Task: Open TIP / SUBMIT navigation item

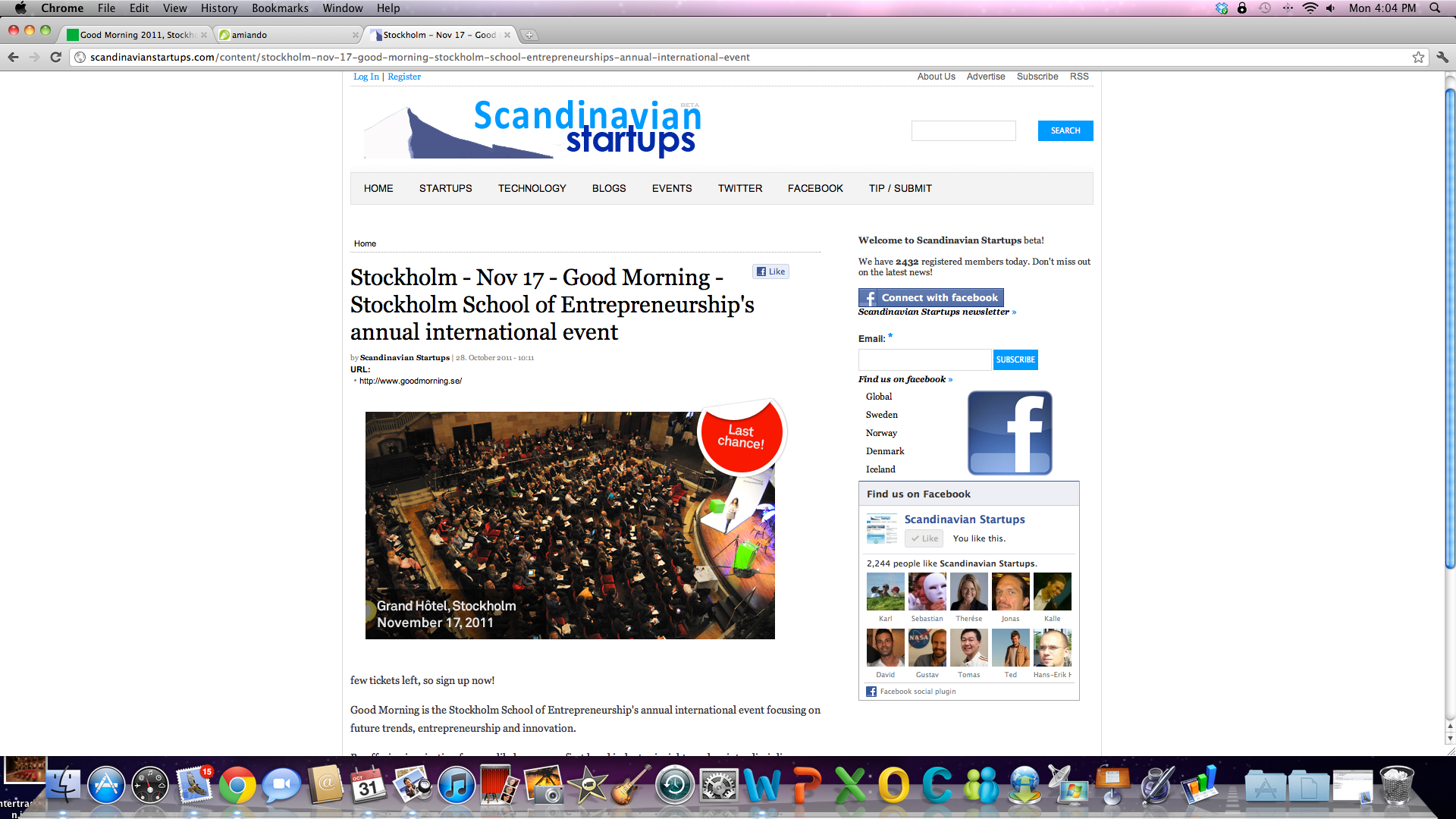Action: pyautogui.click(x=900, y=188)
